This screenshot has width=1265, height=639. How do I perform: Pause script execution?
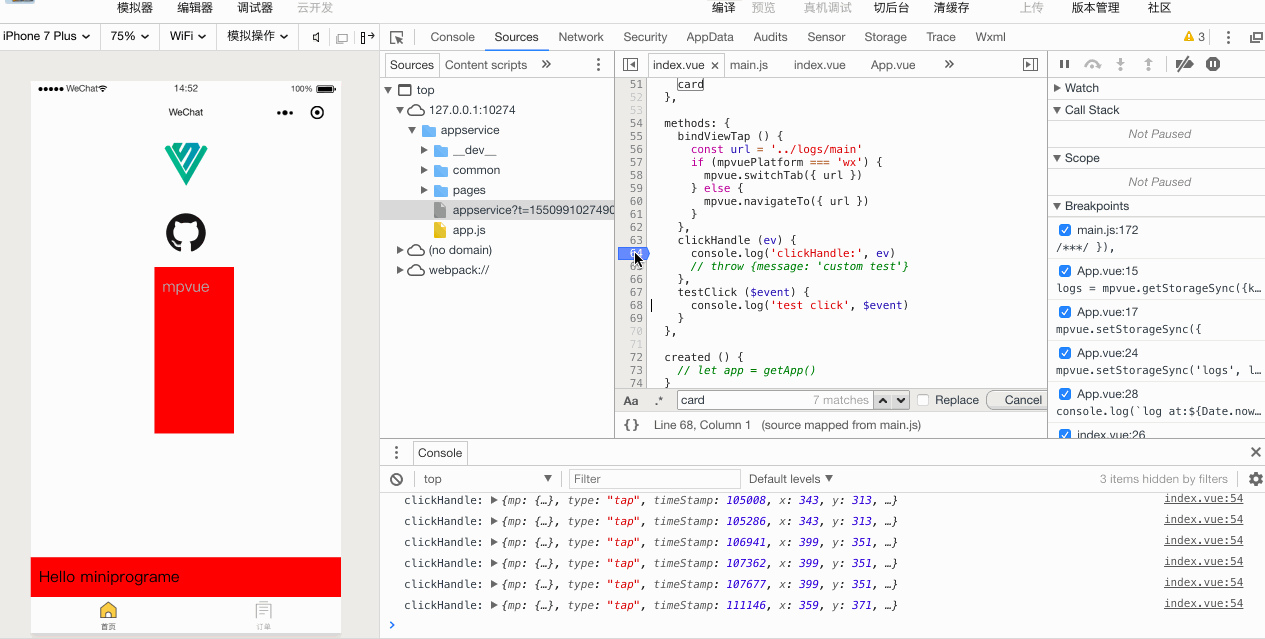pos(1063,64)
